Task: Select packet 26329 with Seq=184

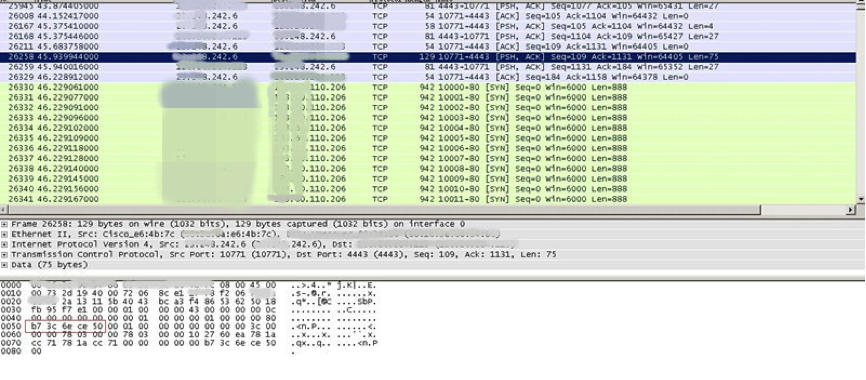Action: coord(428,77)
